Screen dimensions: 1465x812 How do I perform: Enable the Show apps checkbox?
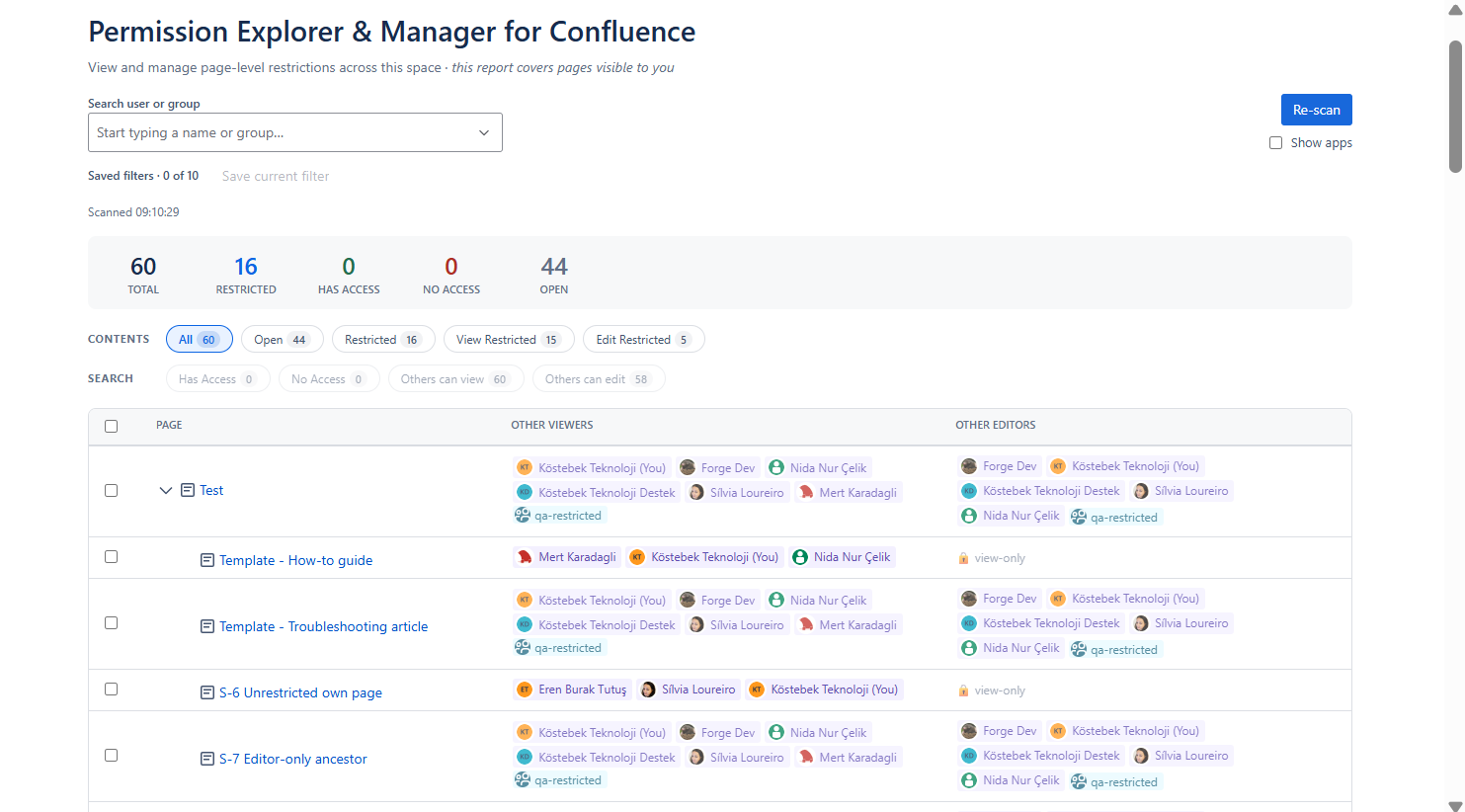tap(1275, 142)
